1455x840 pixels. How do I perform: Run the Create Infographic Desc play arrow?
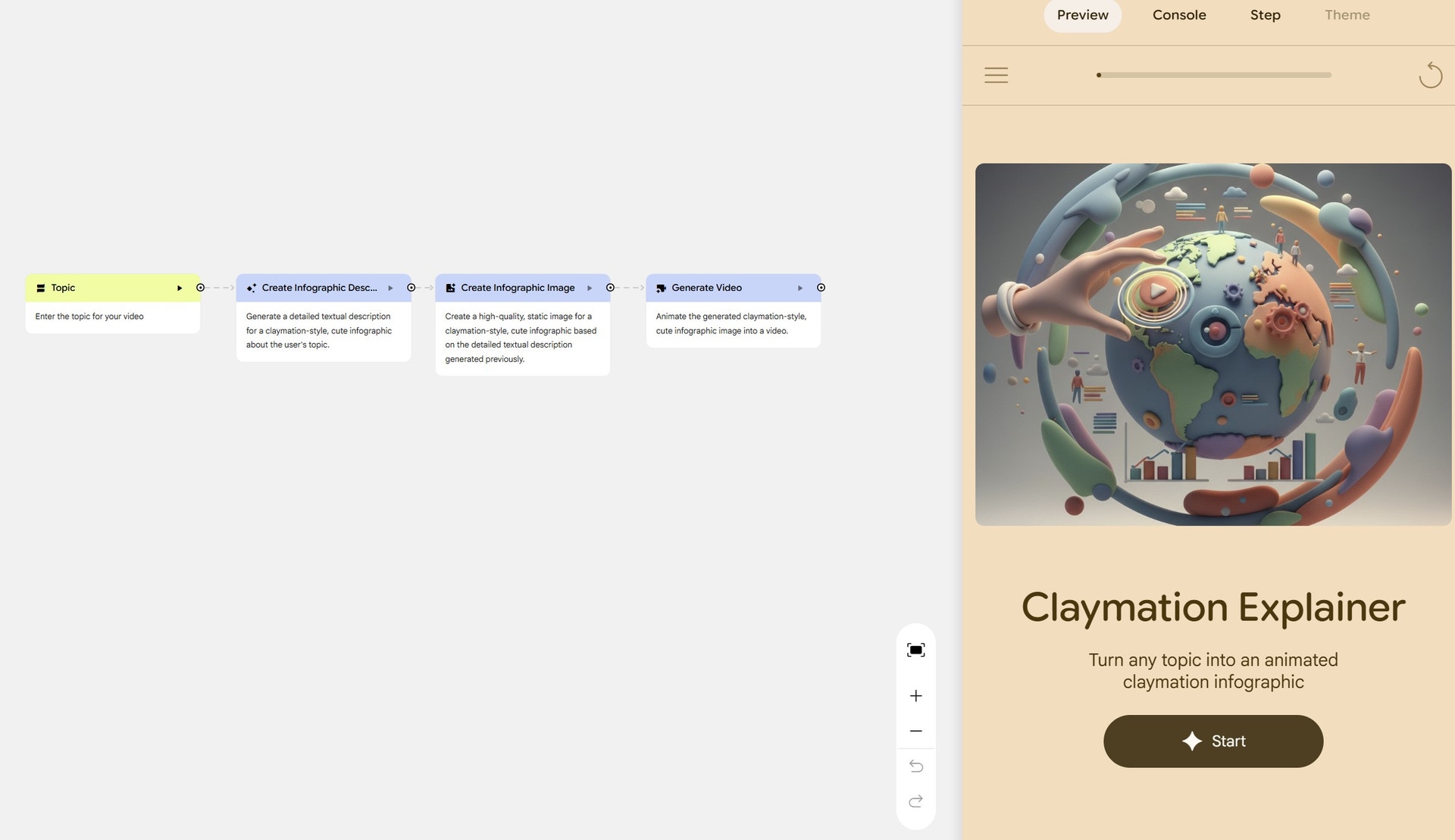click(x=390, y=288)
